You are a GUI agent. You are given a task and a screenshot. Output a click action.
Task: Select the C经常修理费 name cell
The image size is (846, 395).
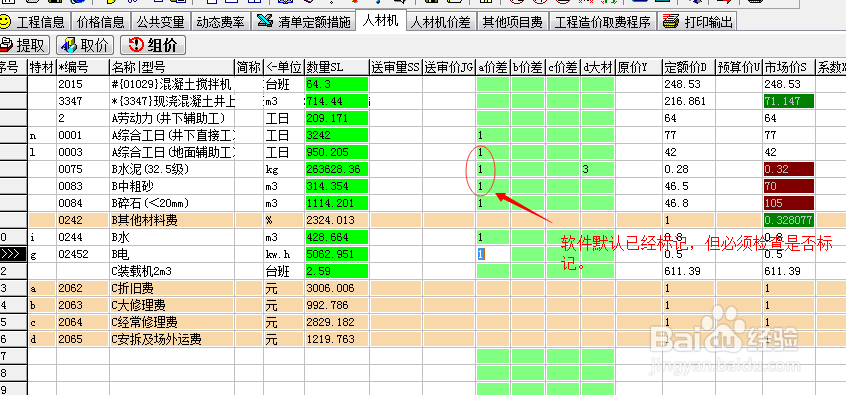point(172,322)
